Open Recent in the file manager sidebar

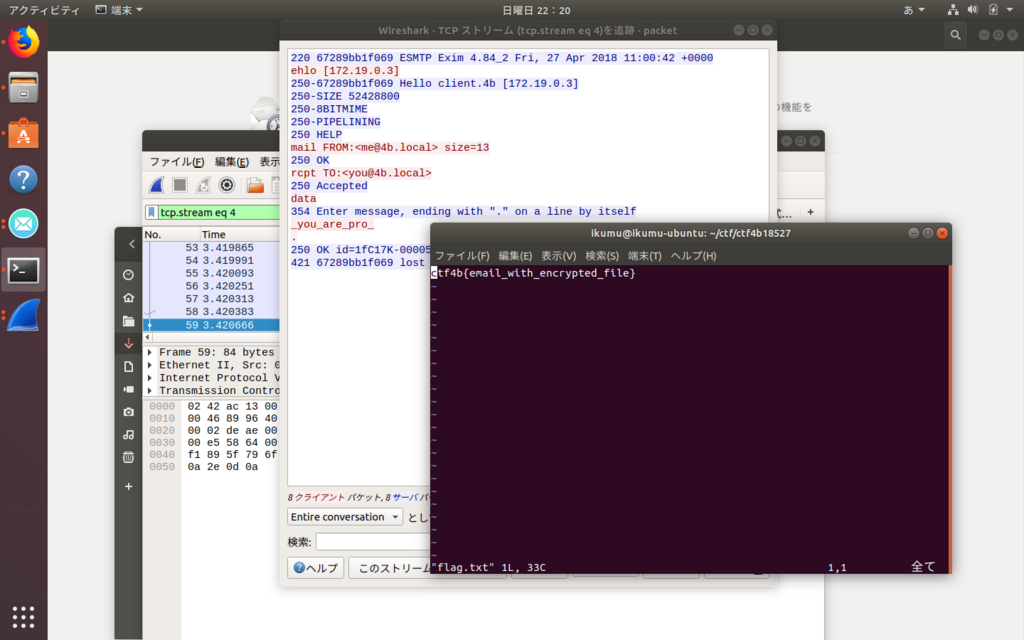(129, 275)
